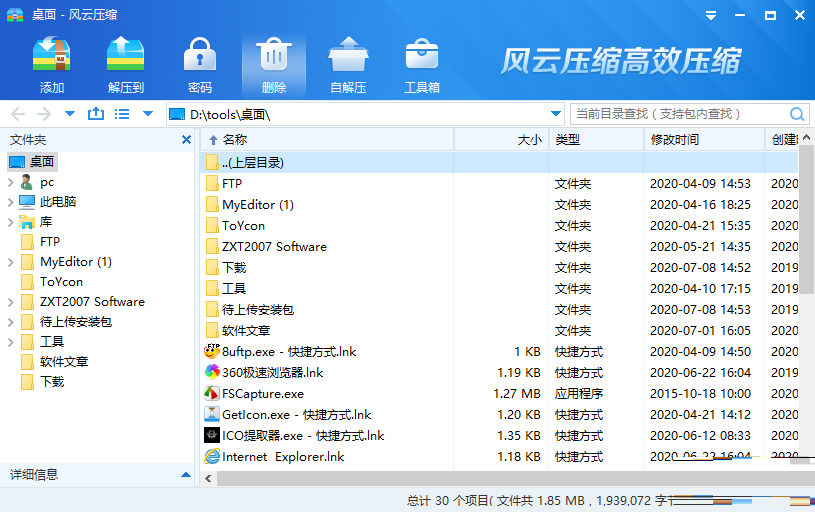Select the 软件文章 folder in file list

[499, 331]
